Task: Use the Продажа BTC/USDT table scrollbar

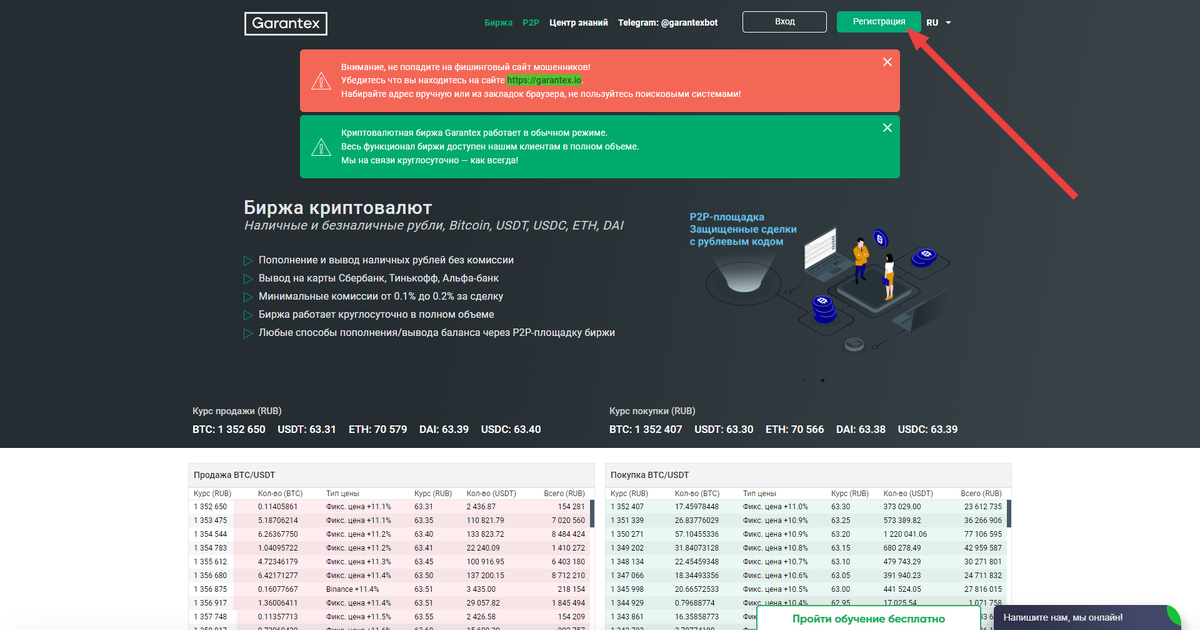Action: pyautogui.click(x=593, y=514)
